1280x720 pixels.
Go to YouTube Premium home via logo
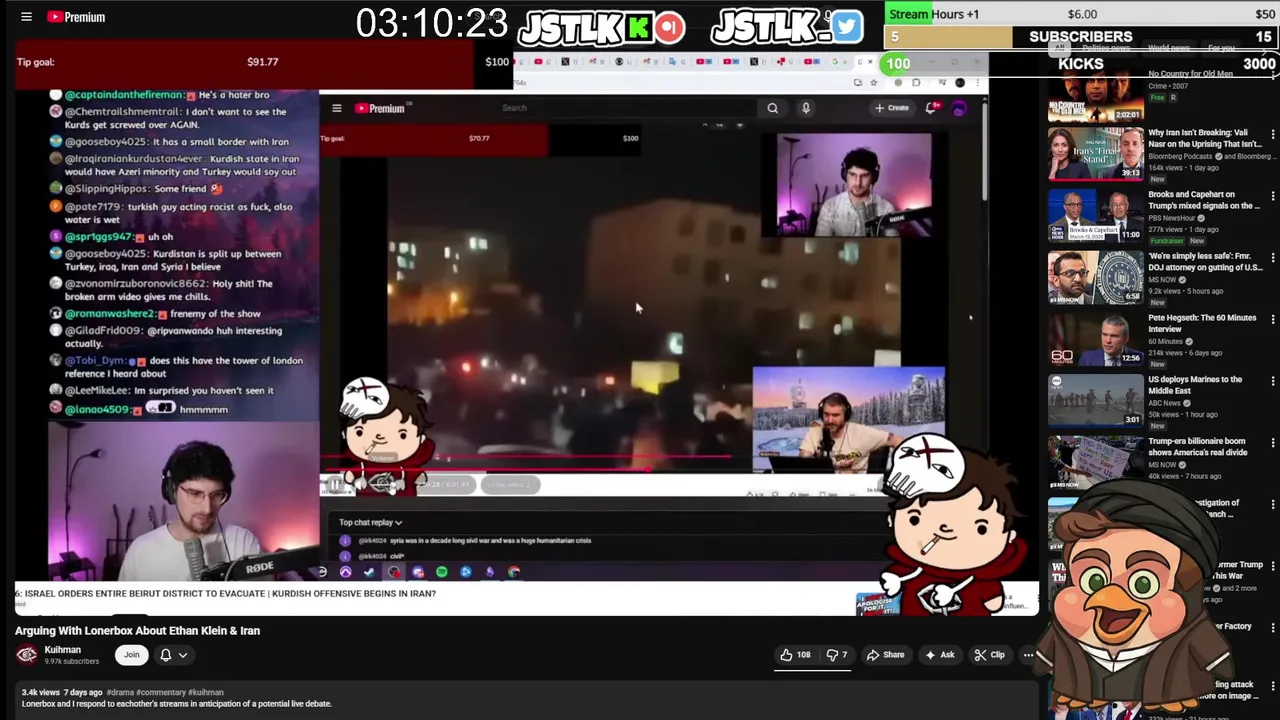click(76, 16)
